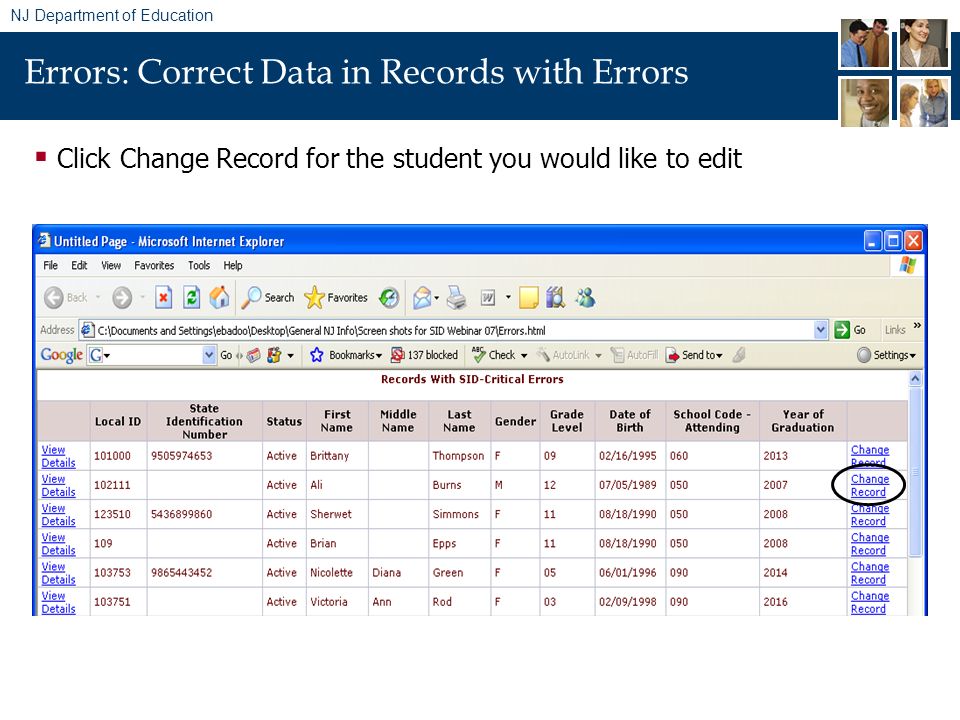
Task: Click the AutoFill button
Action: tap(634, 355)
